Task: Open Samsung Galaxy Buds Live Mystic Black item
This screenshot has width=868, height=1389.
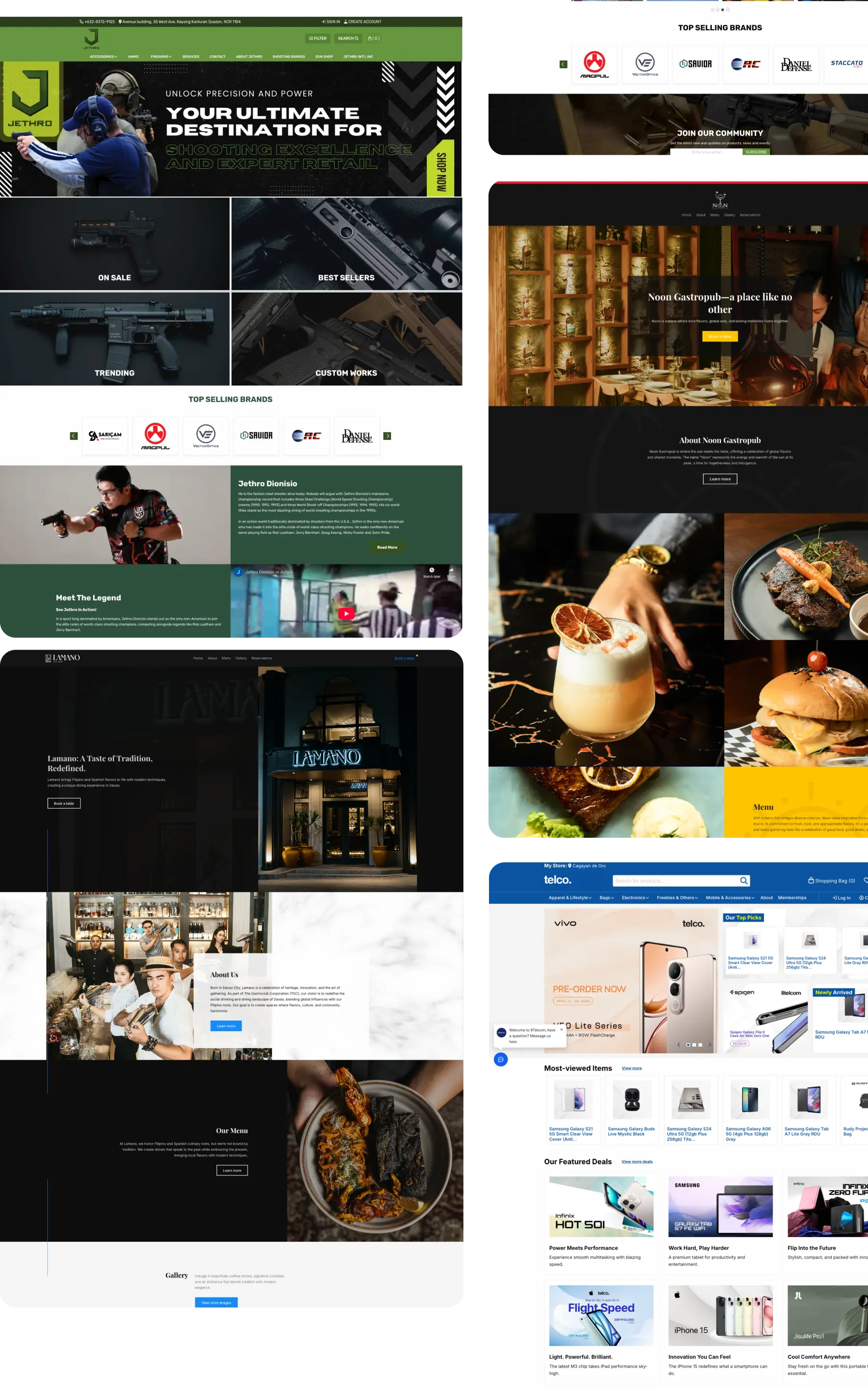Action: (632, 1111)
